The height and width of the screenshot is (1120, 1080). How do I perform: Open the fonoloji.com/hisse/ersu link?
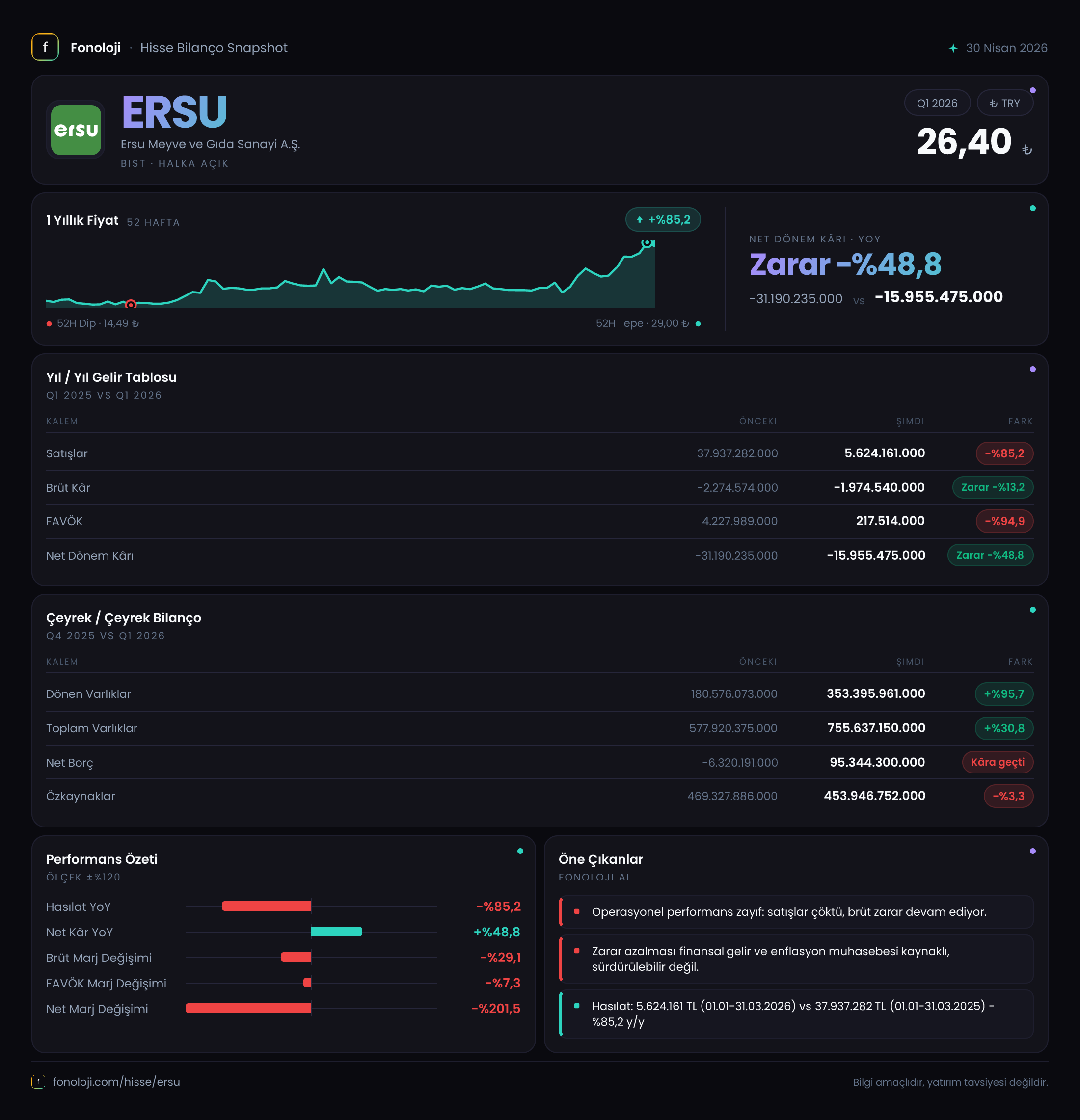116,1081
